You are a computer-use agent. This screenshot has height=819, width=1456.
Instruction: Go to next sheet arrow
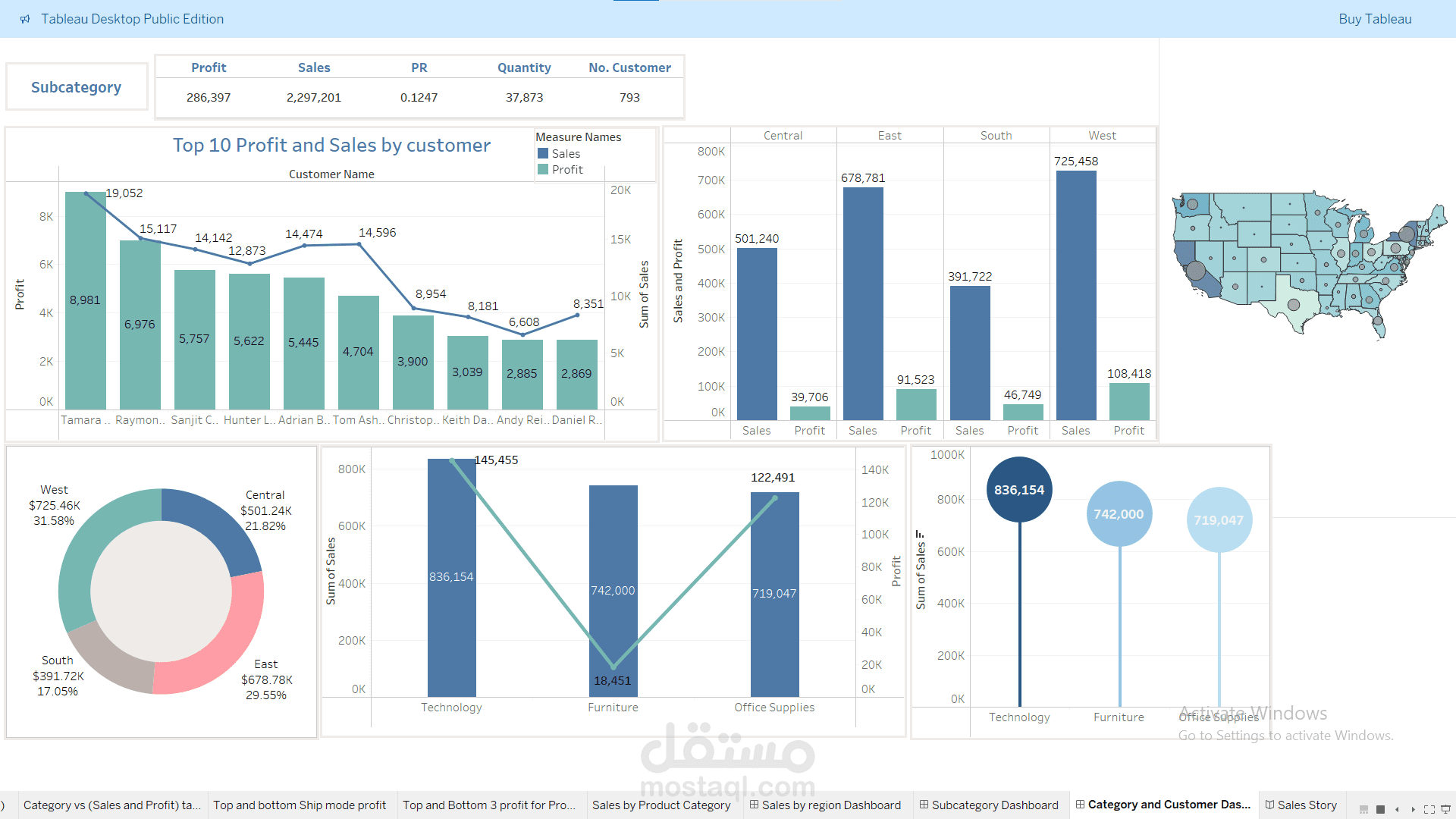click(x=1413, y=809)
